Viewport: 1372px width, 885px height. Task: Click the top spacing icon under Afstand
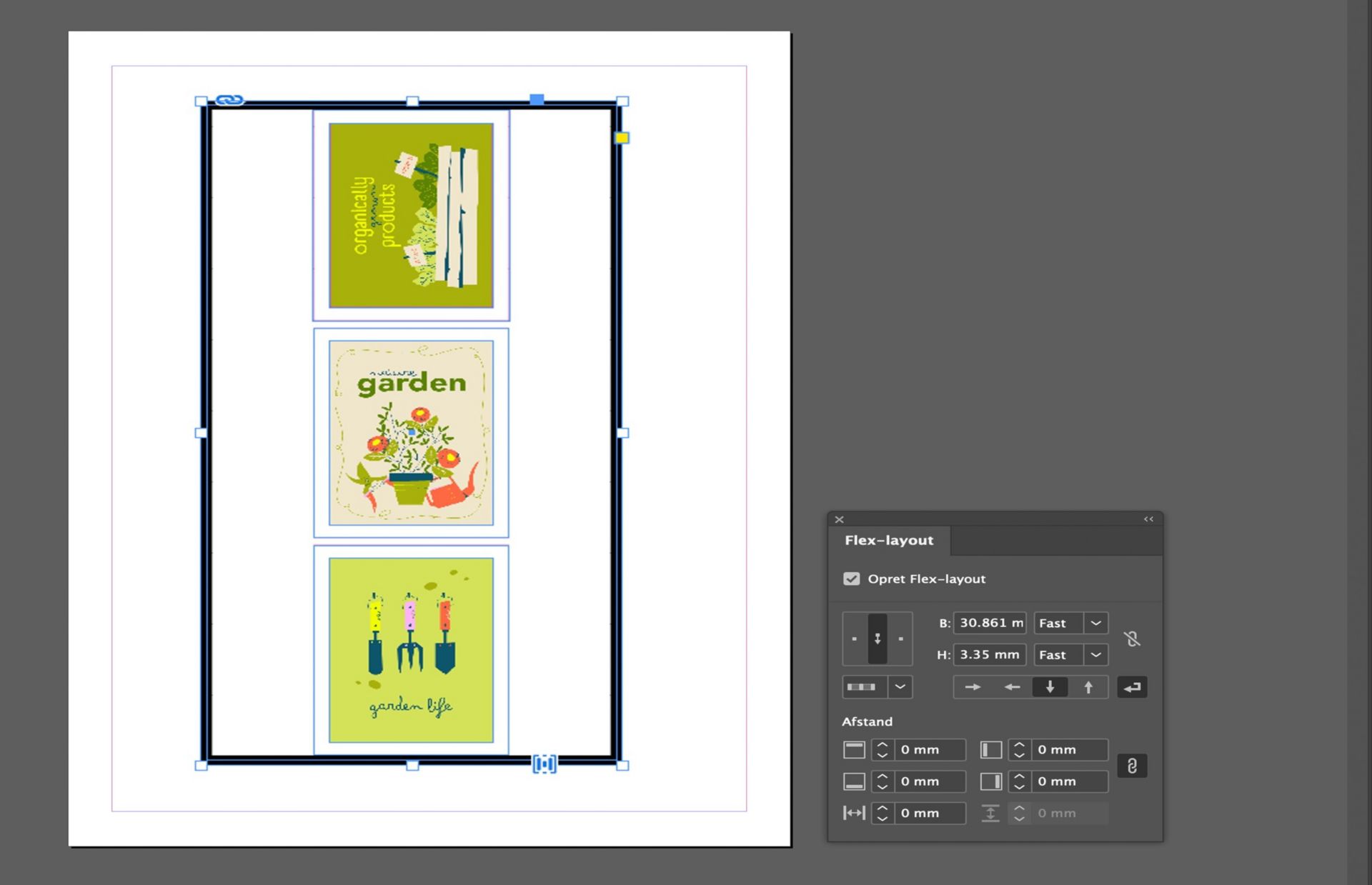(853, 749)
